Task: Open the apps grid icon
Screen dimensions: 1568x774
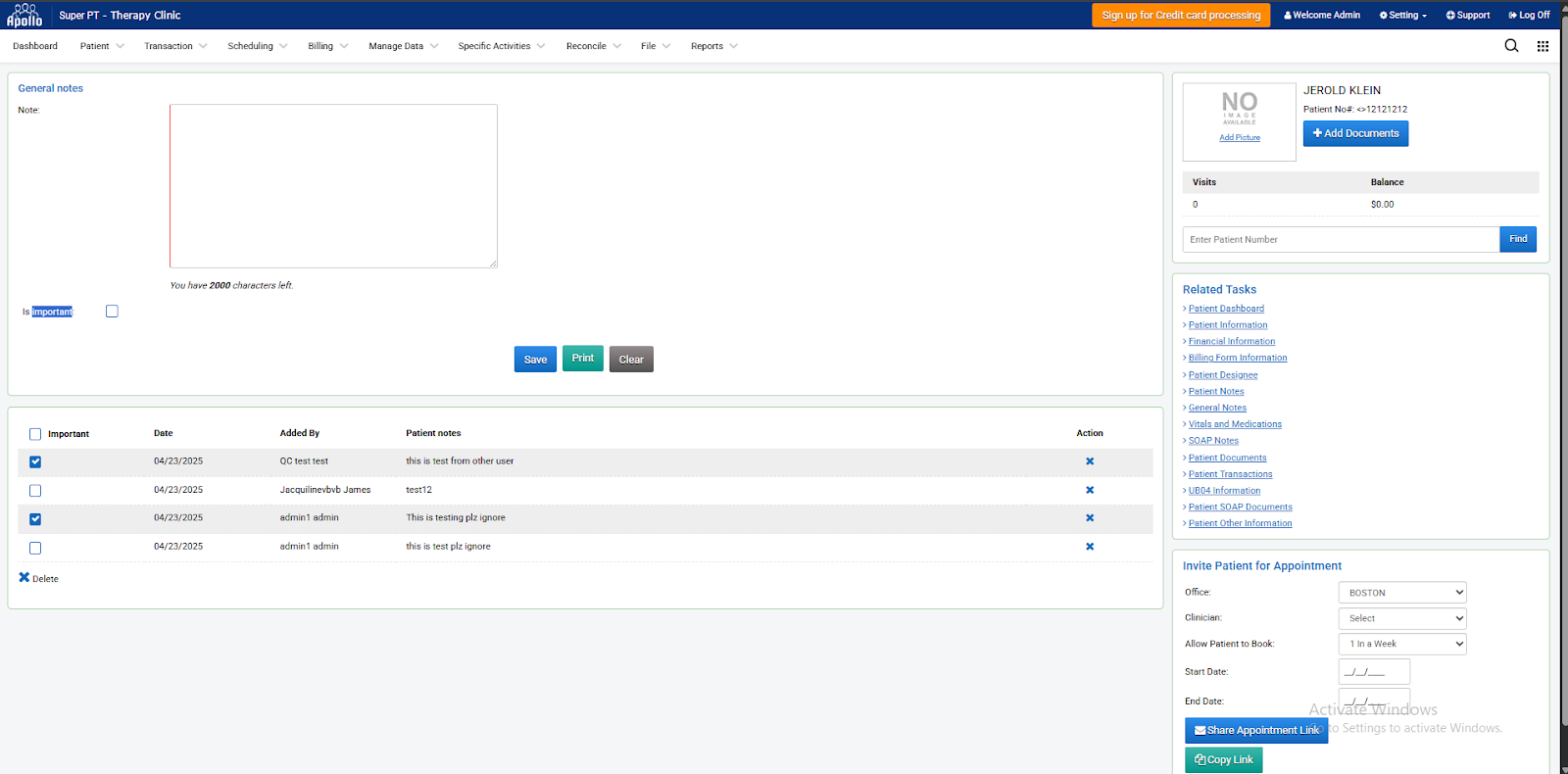Action: [1543, 46]
